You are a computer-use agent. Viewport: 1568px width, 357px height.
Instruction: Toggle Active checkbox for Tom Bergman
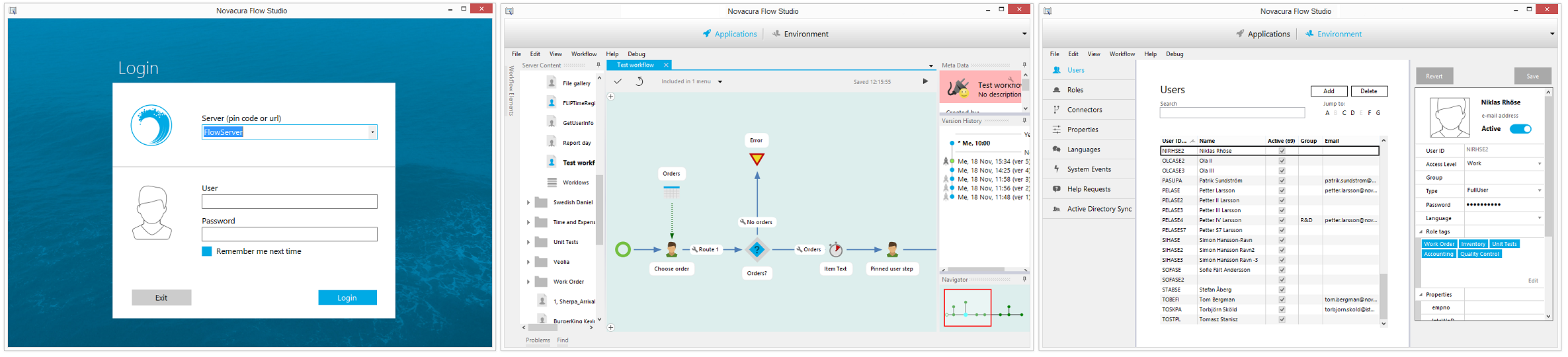coord(1282,299)
